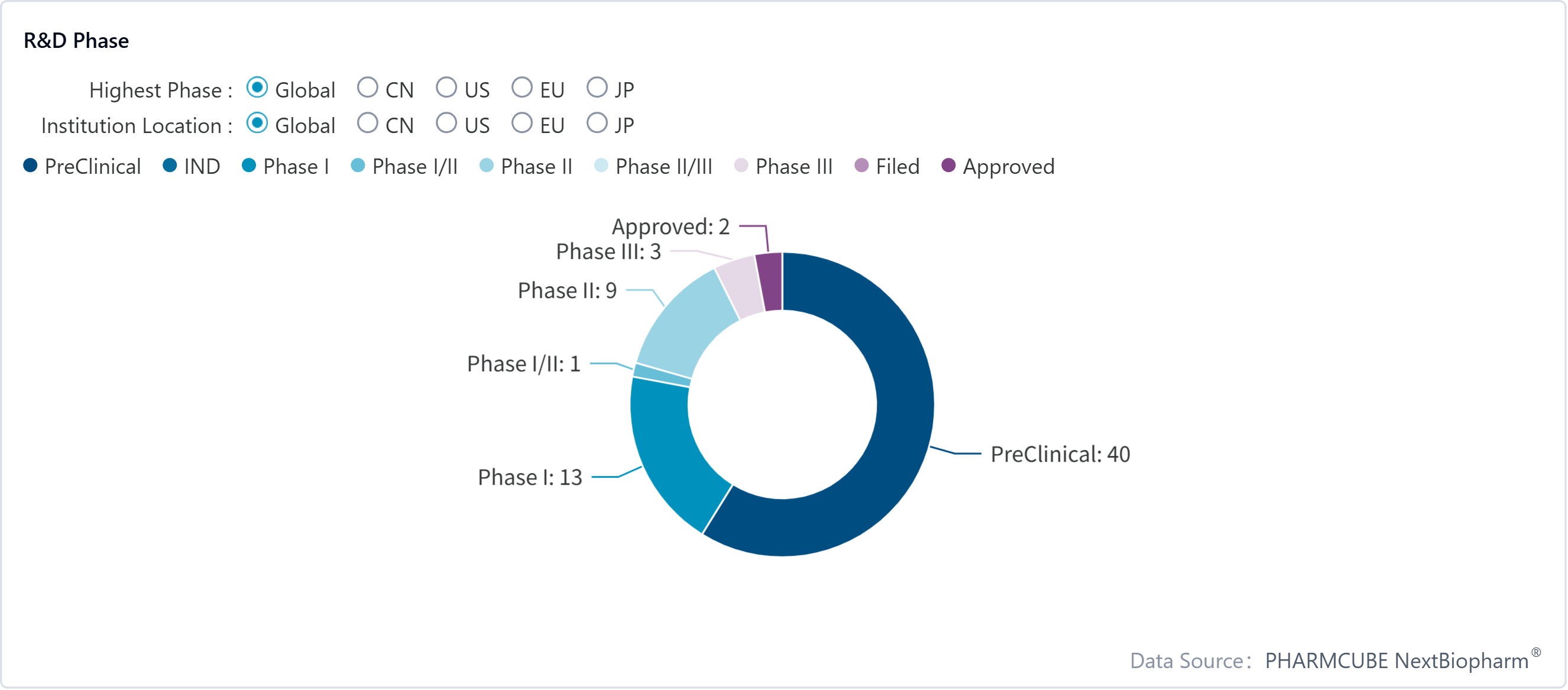
Task: Toggle Phase III legend dot
Action: (741, 166)
